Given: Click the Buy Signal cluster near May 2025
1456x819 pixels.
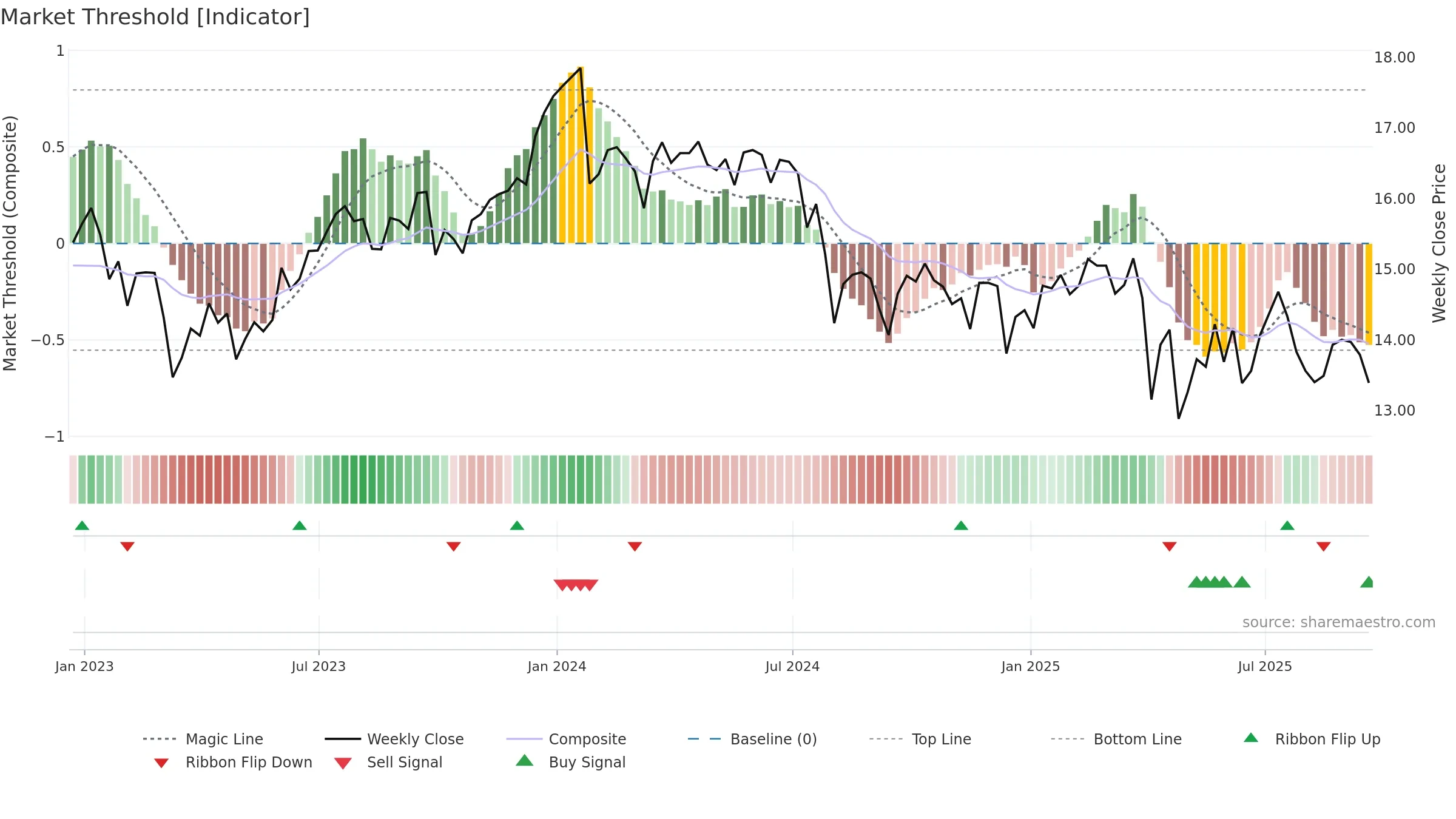Looking at the screenshot, I should click(x=1210, y=582).
